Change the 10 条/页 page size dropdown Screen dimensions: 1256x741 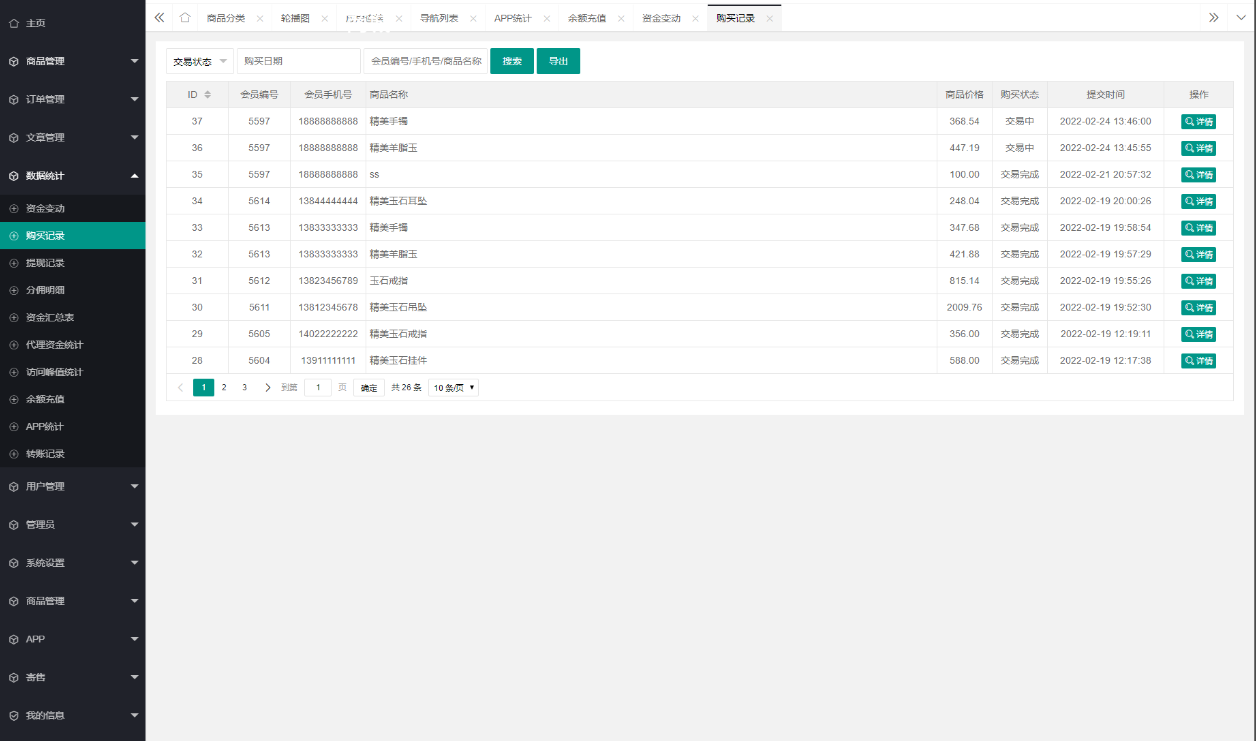(453, 388)
